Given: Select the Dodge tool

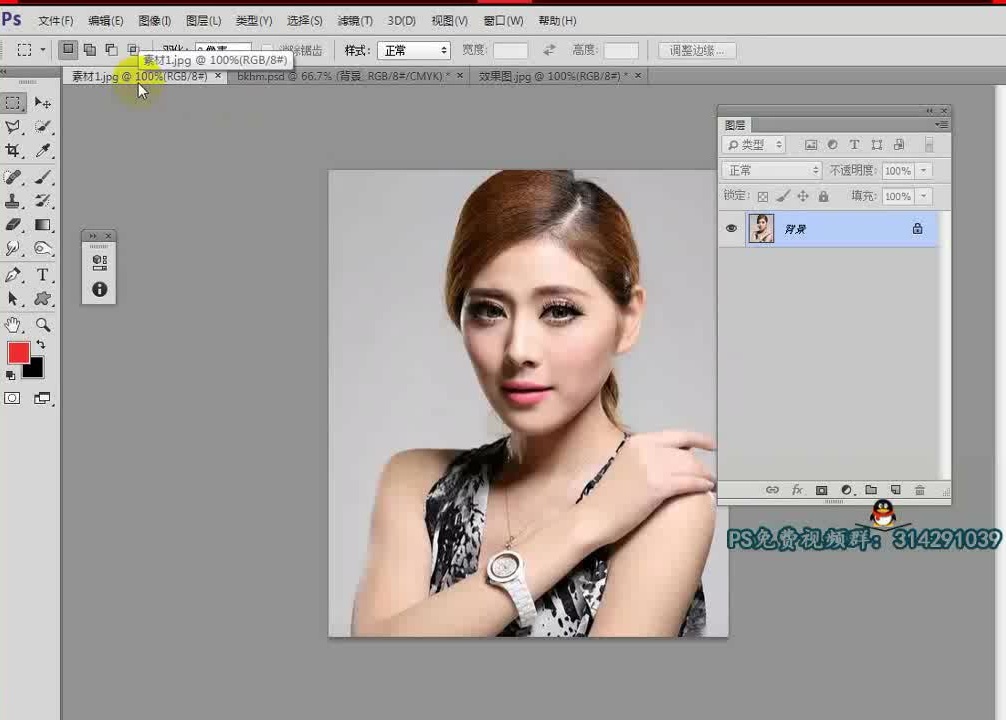Looking at the screenshot, I should (13, 248).
